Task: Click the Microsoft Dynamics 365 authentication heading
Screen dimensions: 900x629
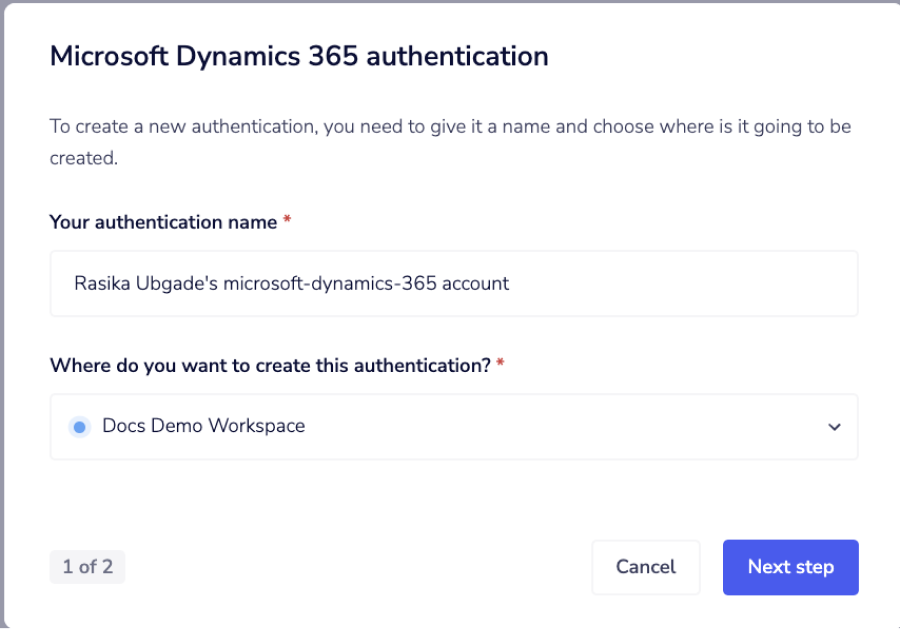Action: tap(298, 56)
